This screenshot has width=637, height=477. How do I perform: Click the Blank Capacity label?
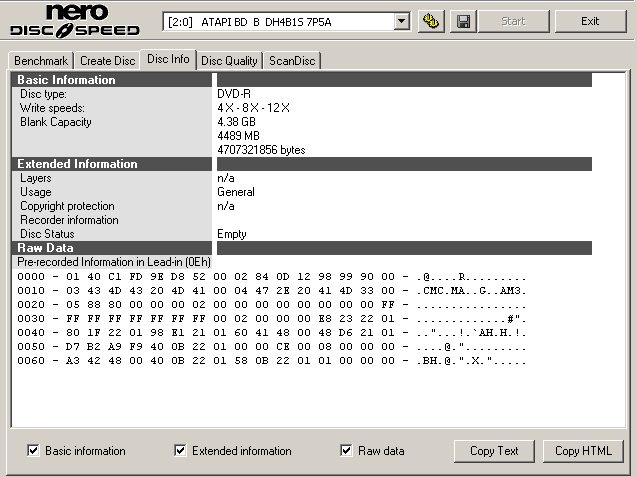pyautogui.click(x=56, y=122)
